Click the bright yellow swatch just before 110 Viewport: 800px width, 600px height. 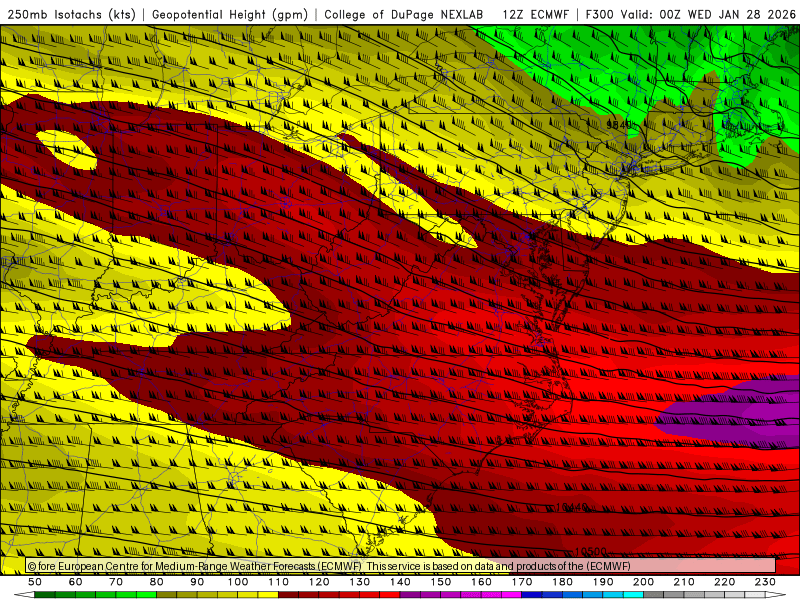268,595
